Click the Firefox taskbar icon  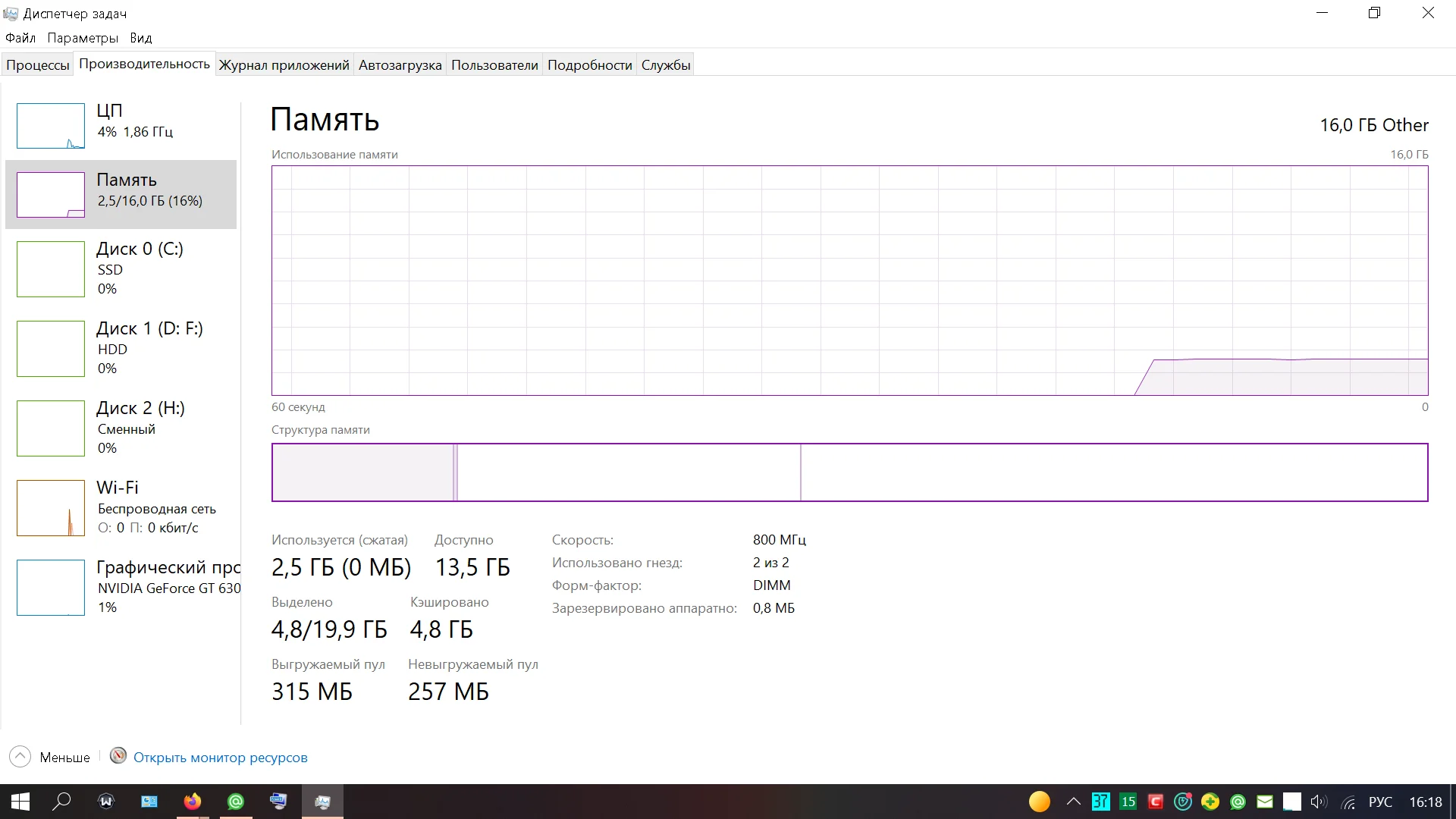coord(193,802)
